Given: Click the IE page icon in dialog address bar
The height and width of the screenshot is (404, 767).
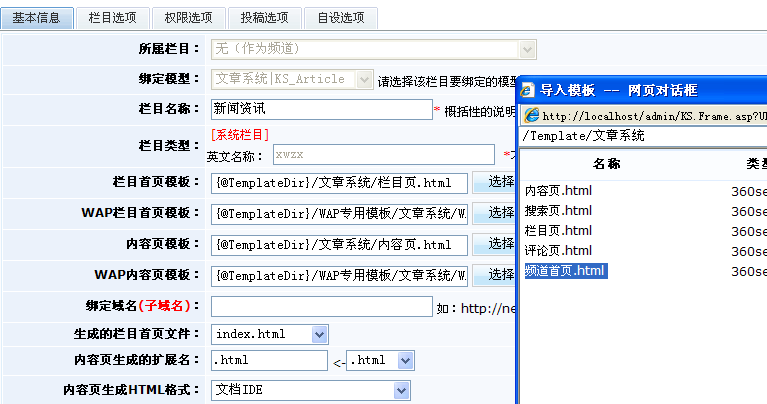Looking at the screenshot, I should (x=532, y=116).
